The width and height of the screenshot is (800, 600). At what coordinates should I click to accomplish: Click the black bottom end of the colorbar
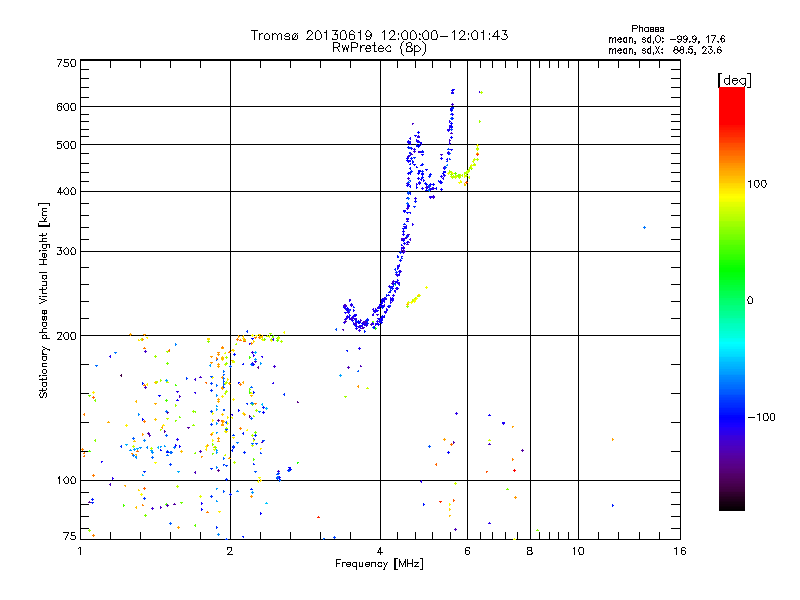731,506
